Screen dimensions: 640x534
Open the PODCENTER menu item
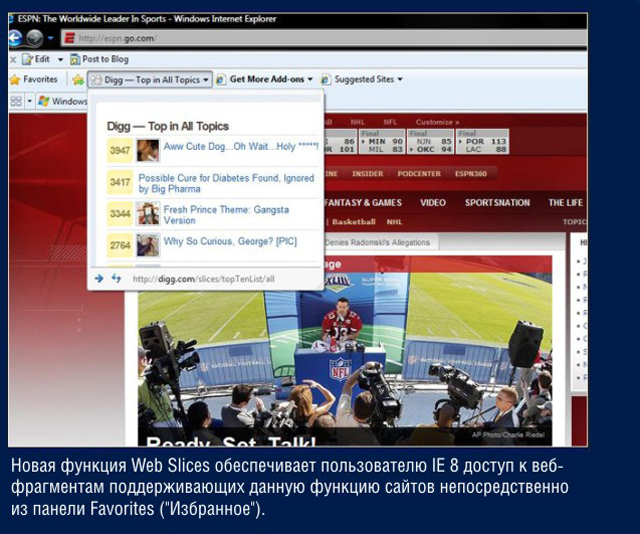pos(419,174)
